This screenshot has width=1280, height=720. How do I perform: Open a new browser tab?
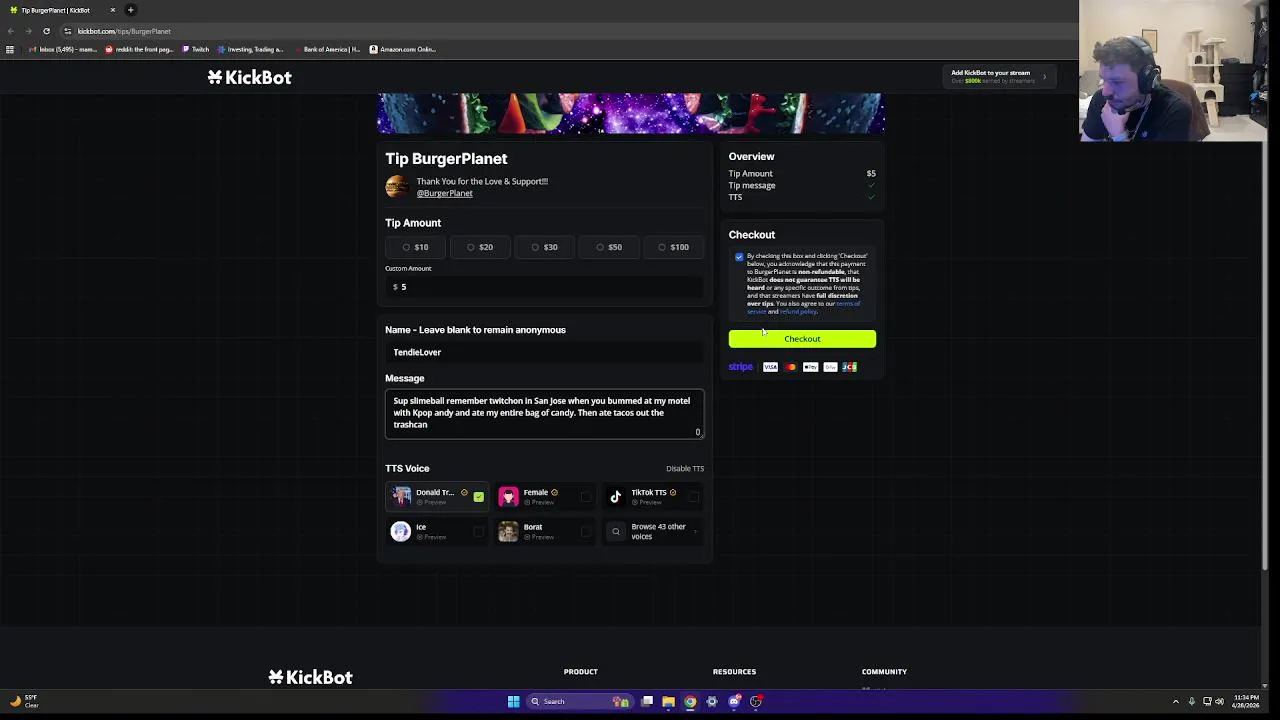point(130,10)
